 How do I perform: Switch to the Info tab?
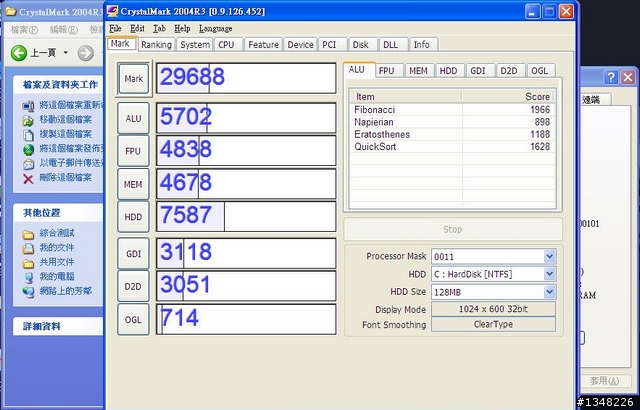422,44
